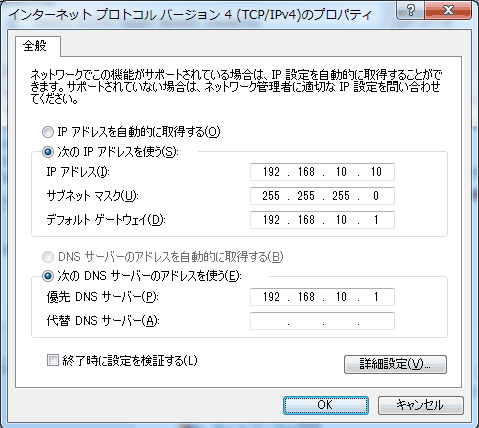Click the empty 代替 DNS サーバー field
The height and width of the screenshot is (428, 479).
point(322,321)
